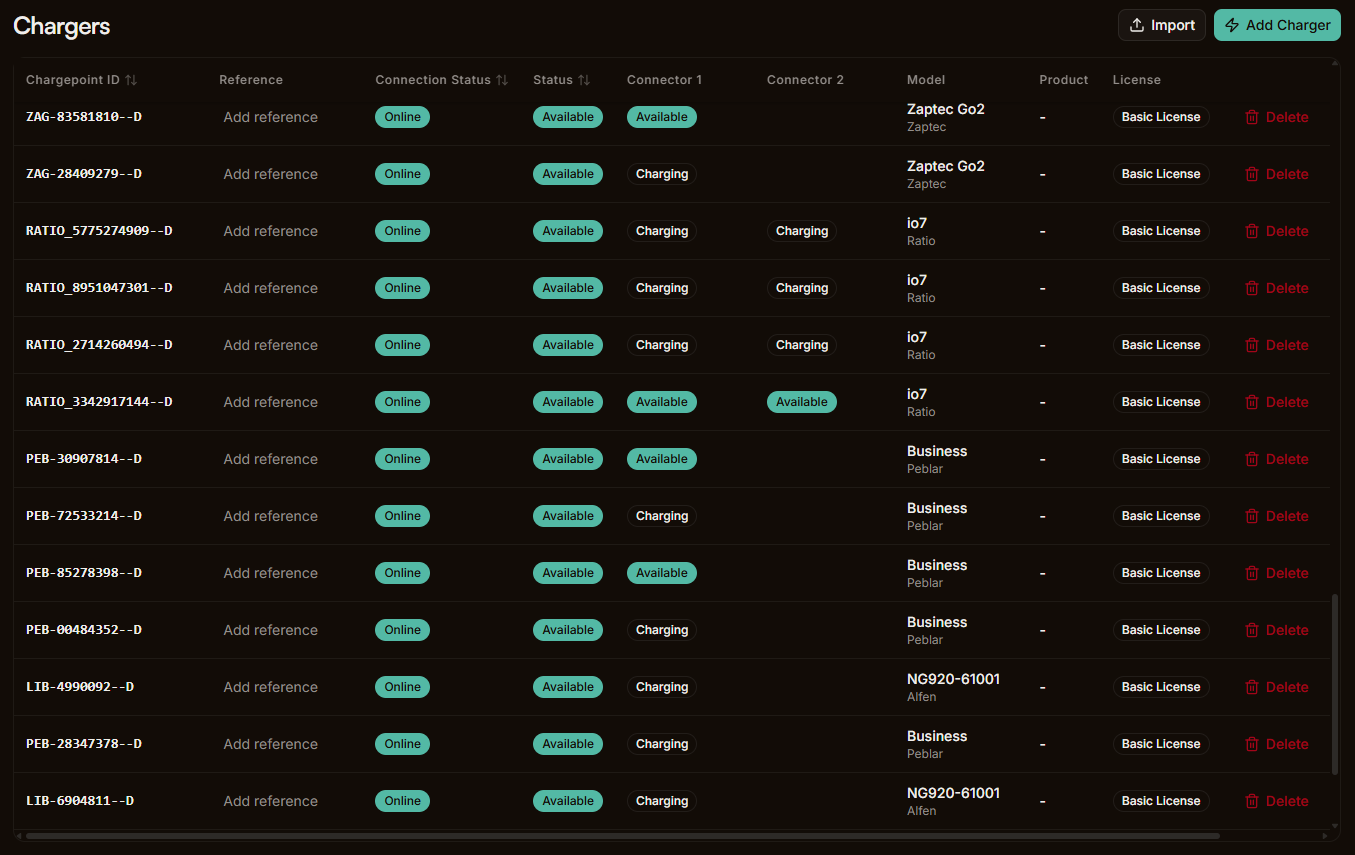Select the Model column header
This screenshot has height=855, width=1355.
[x=925, y=79]
